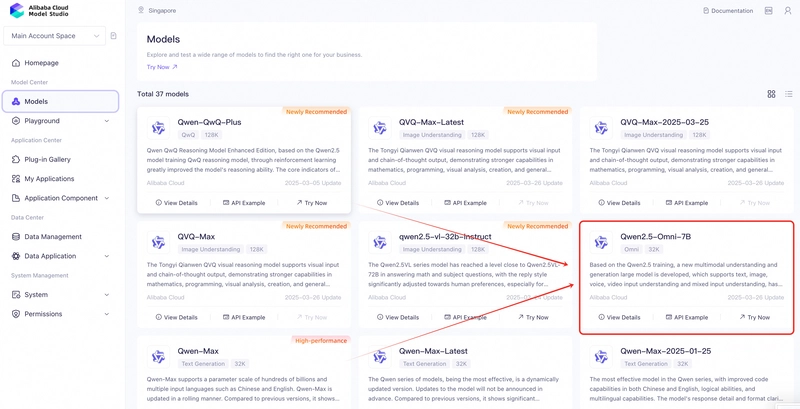800x409 pixels.
Task: Click the Singapore region location icon
Action: 141,10
